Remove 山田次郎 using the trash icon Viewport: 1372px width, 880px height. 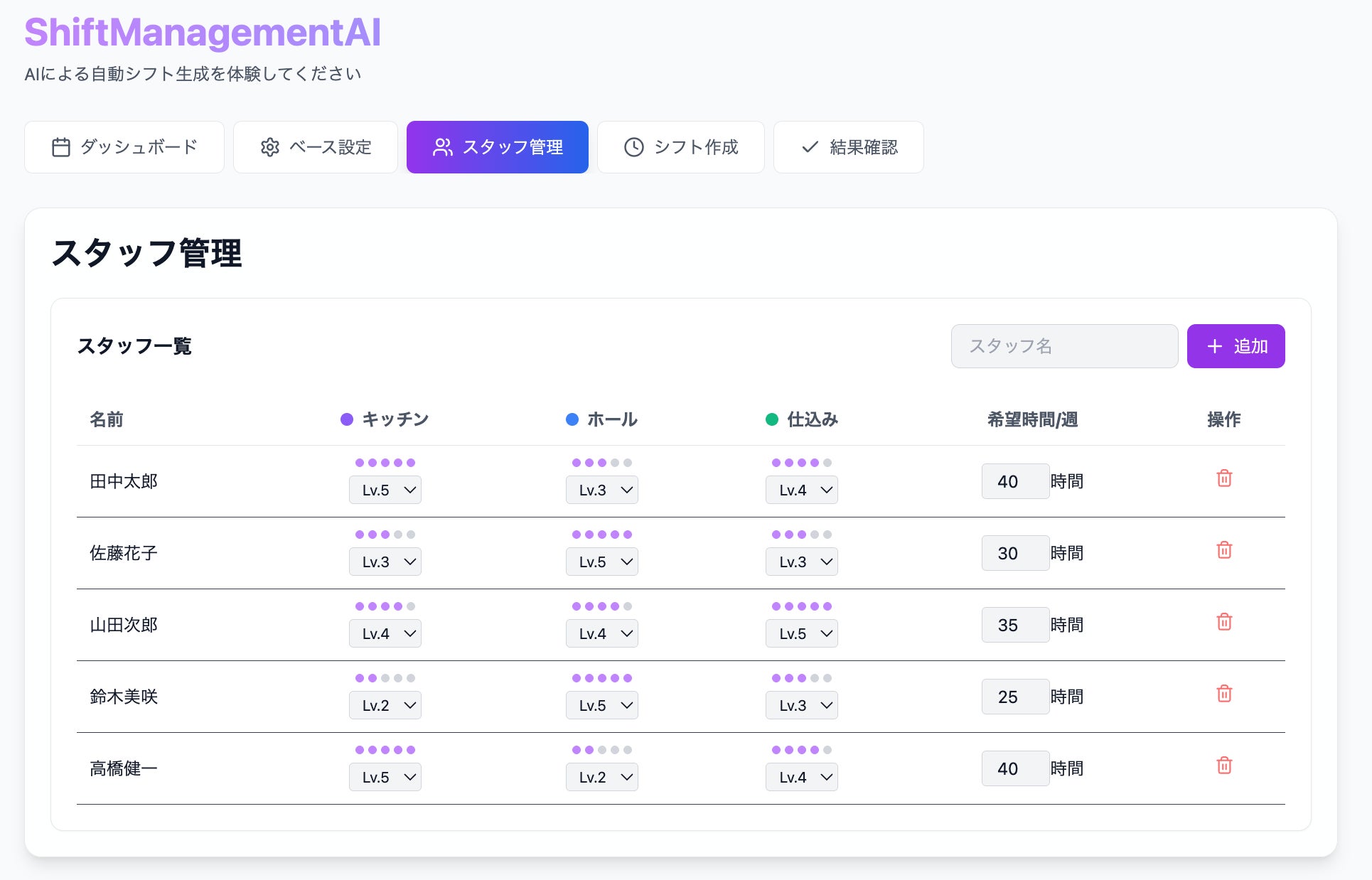coord(1223,622)
